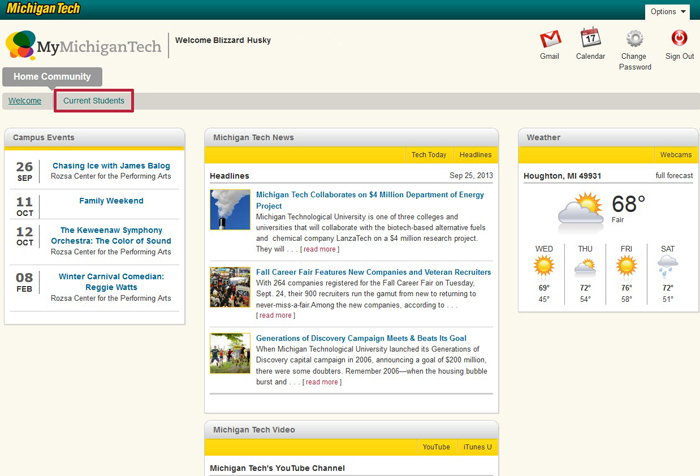Click read more under Generations of Discovery story
This screenshot has width=700, height=476.
pyautogui.click(x=322, y=382)
